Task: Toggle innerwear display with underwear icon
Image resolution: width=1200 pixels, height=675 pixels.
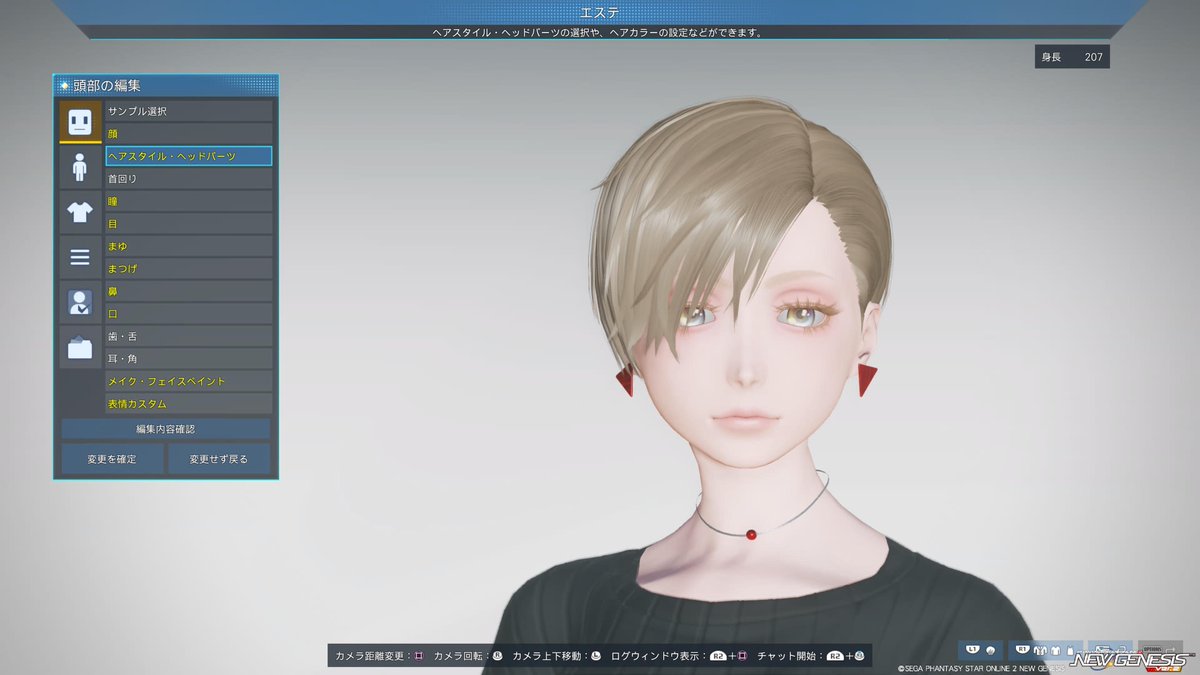Action: click(x=1038, y=650)
